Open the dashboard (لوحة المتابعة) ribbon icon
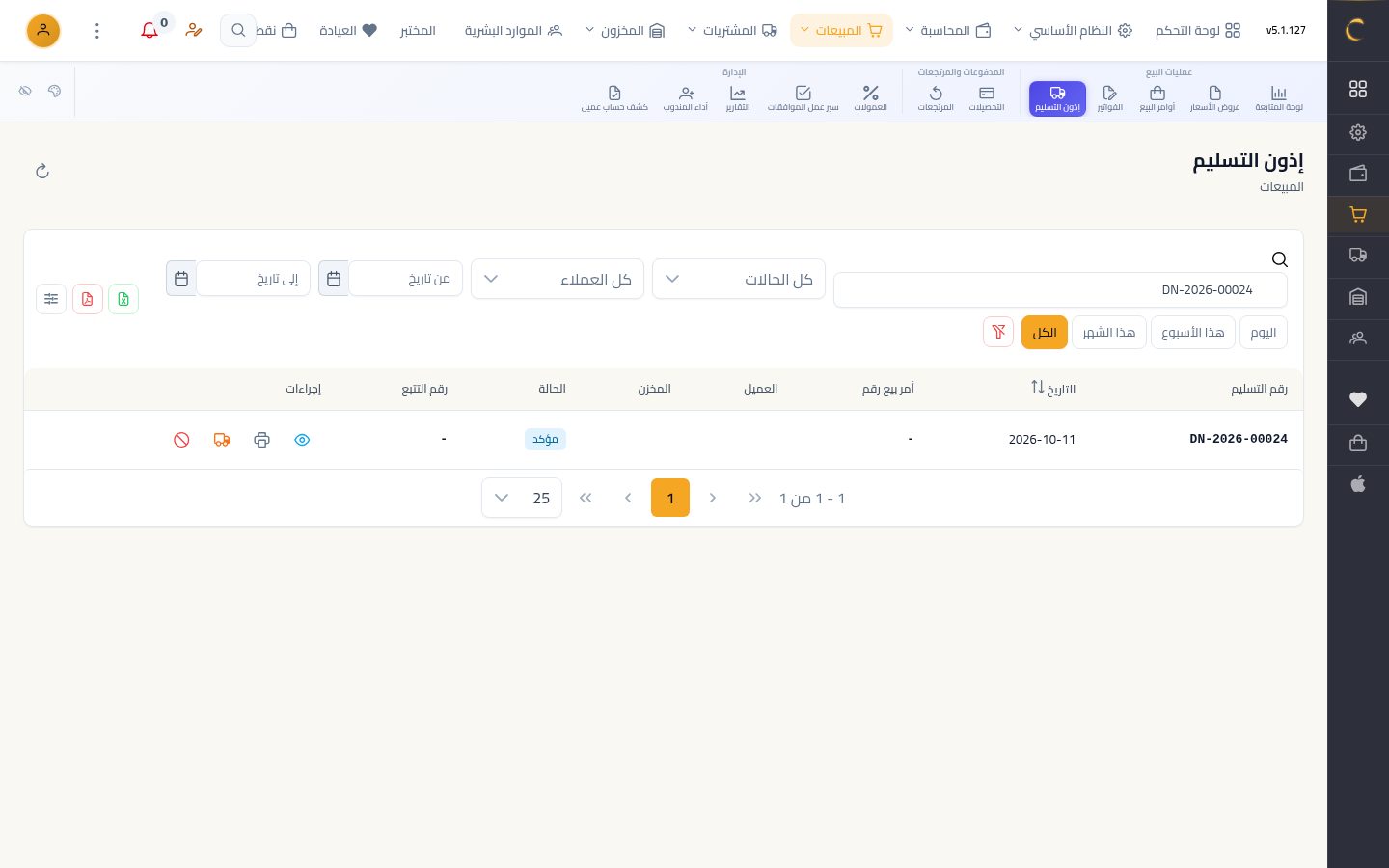This screenshot has height=868, width=1389. tap(1279, 97)
